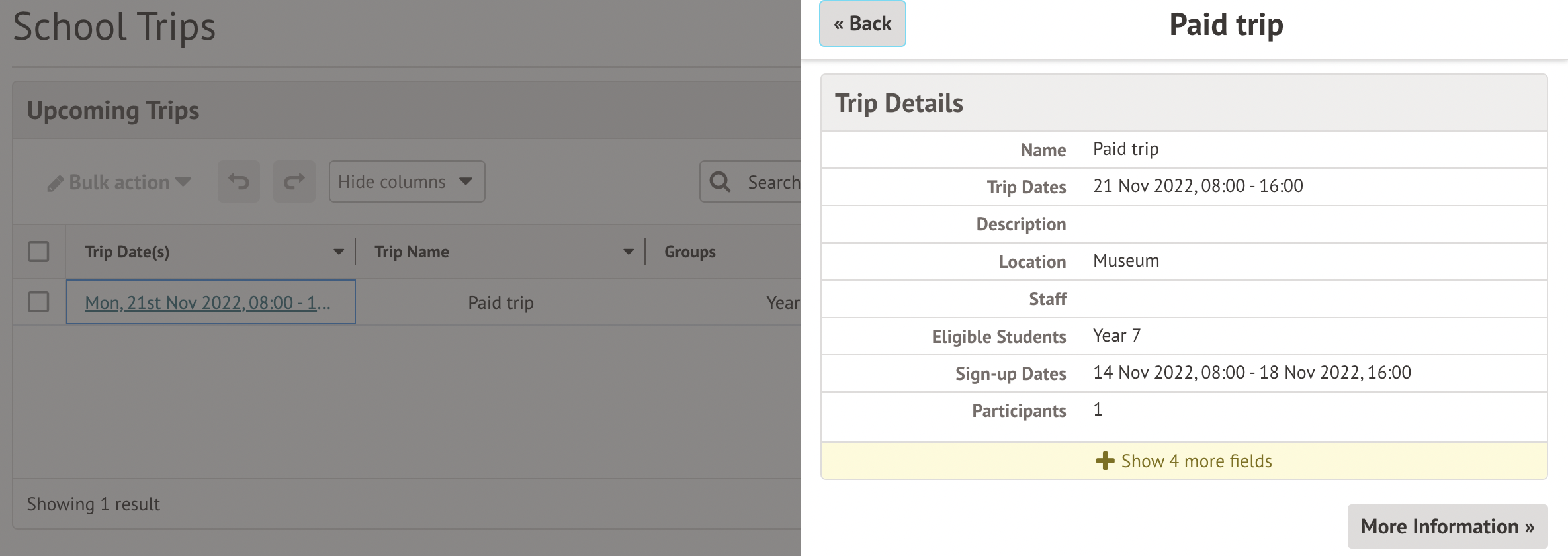Expand Show 4 more fields
The height and width of the screenshot is (556, 1568).
coord(1196,461)
